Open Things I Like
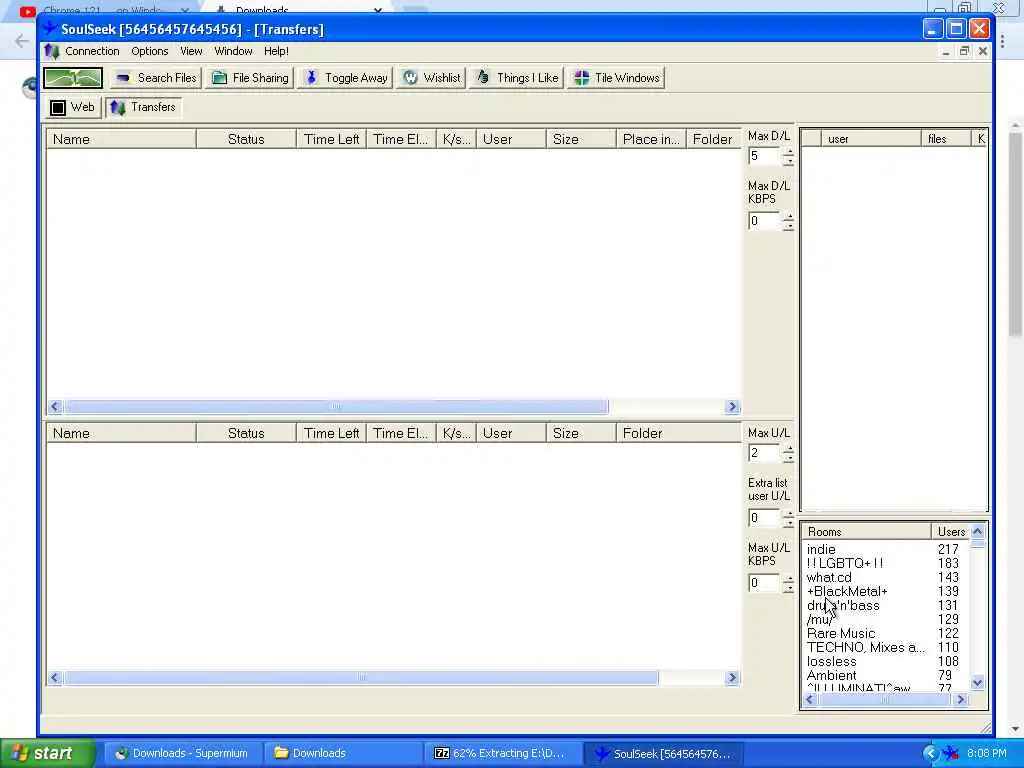Viewport: 1024px width, 768px height. pos(517,78)
